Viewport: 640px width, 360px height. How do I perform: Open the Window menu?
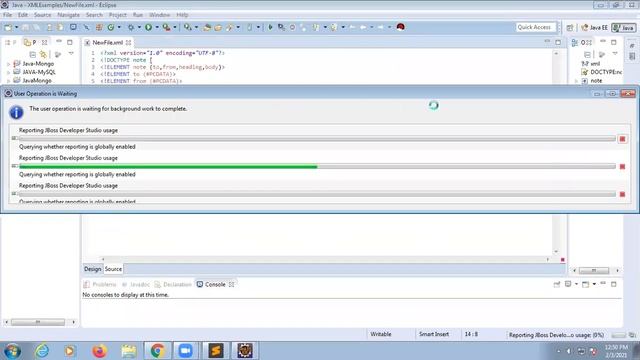tap(159, 15)
